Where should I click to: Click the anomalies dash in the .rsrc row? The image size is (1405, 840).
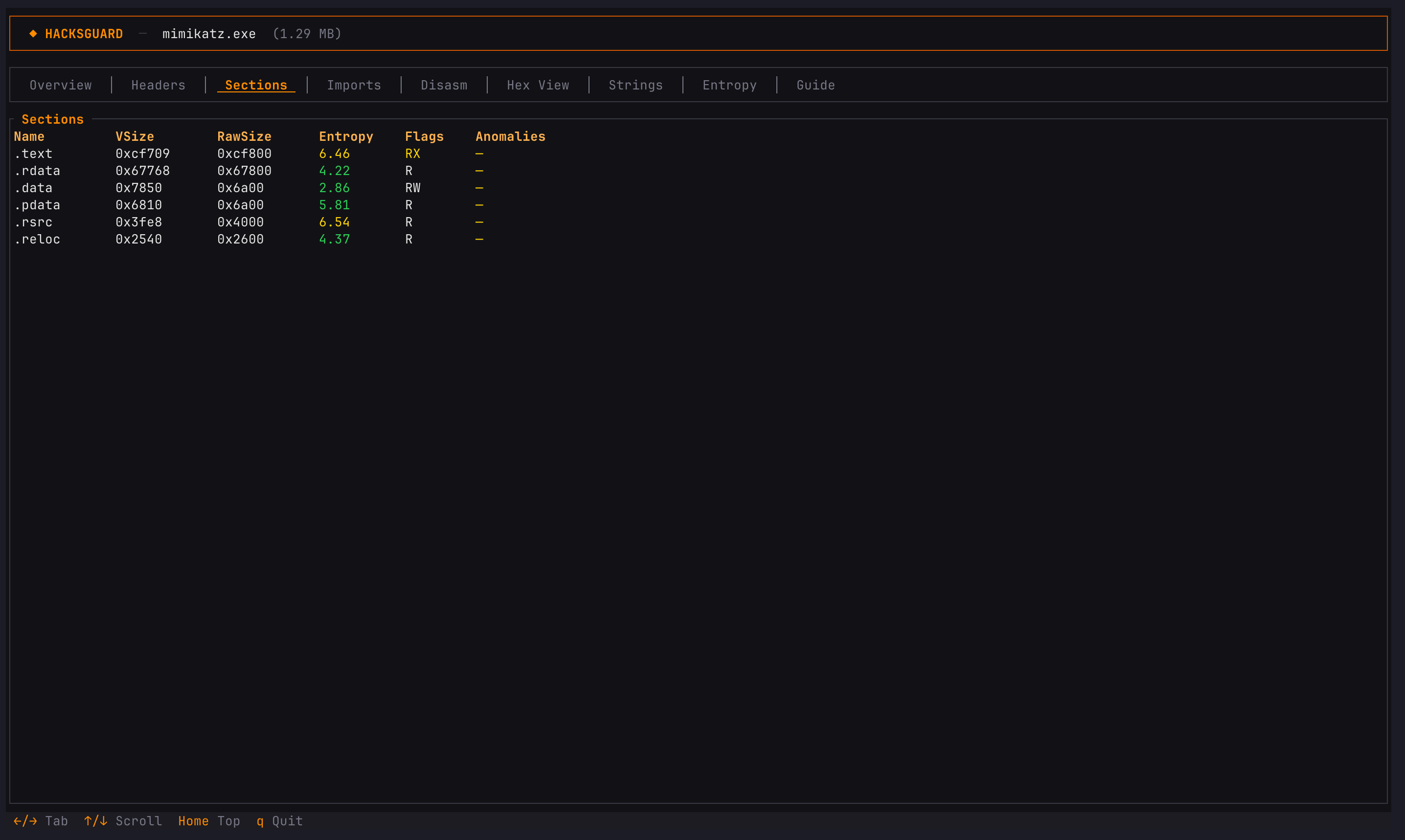pos(479,222)
